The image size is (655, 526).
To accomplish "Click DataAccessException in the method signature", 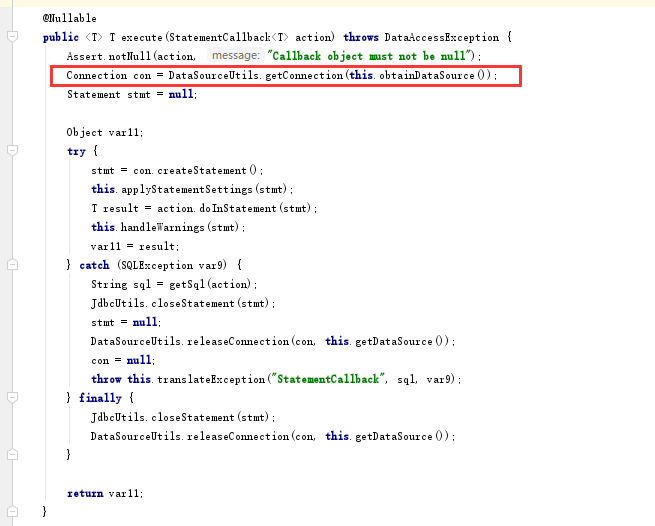I will pyautogui.click(x=442, y=38).
